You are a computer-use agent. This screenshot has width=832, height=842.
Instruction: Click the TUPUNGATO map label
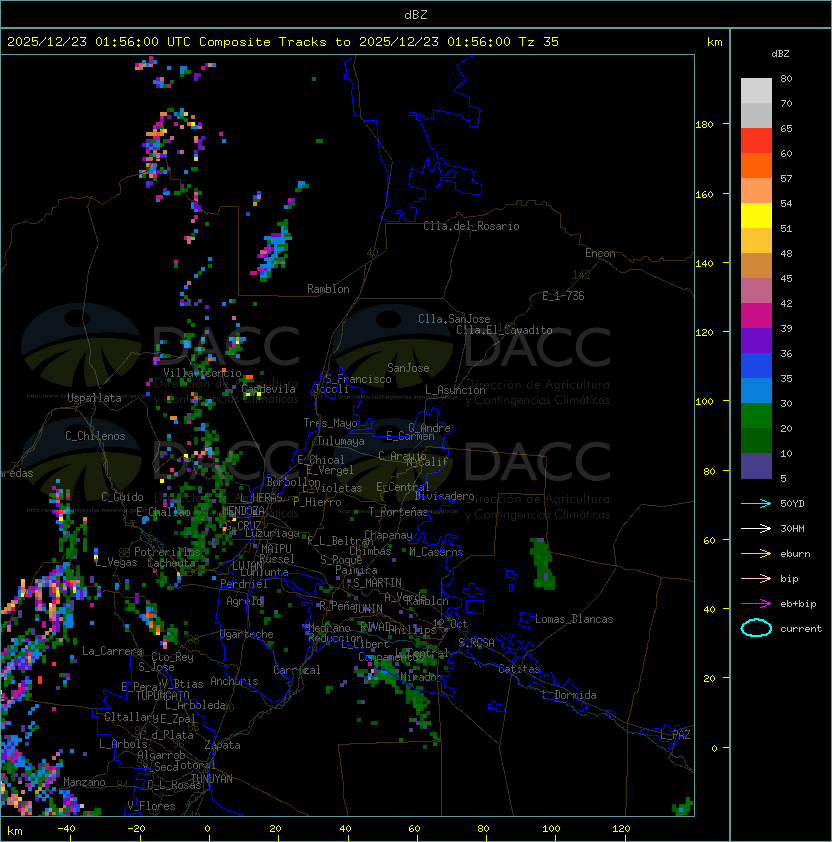click(162, 696)
